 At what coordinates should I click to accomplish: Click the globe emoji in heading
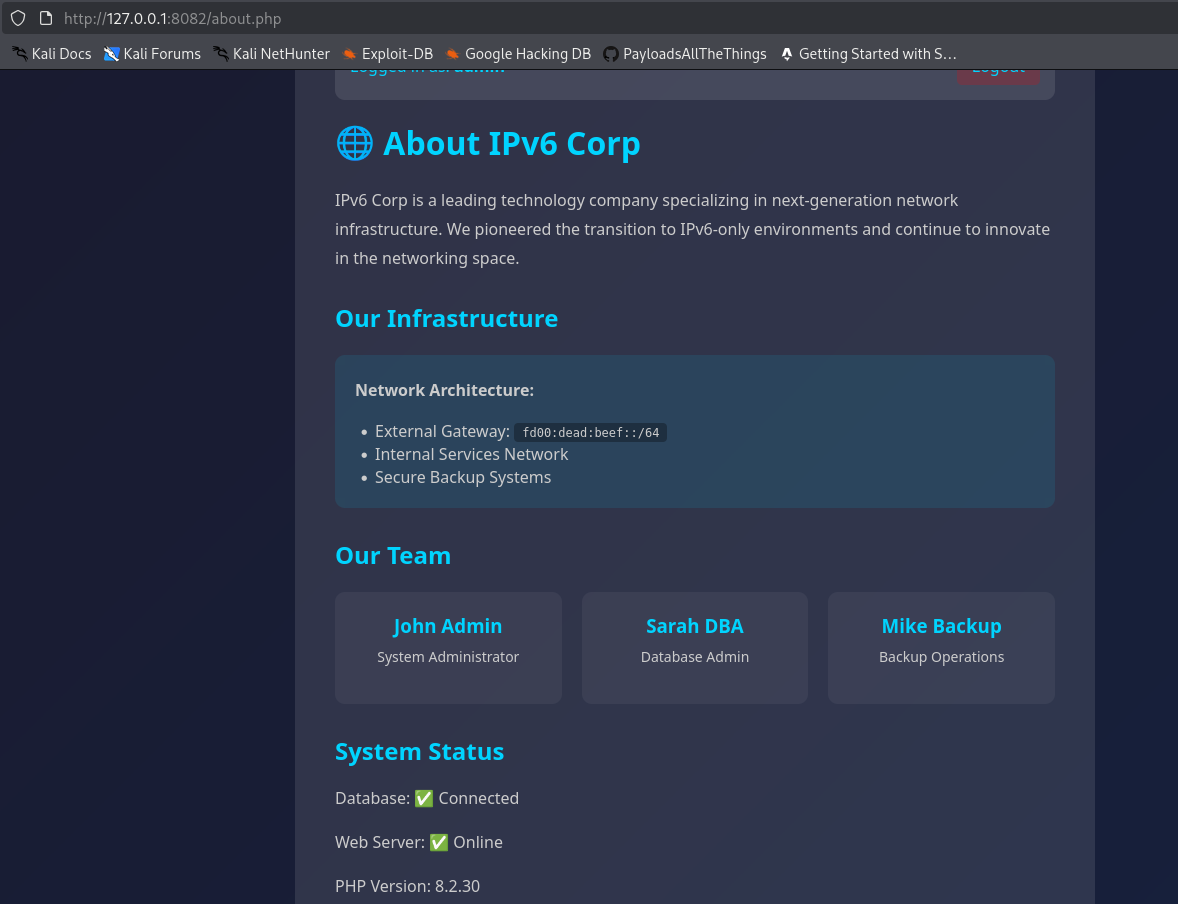coord(355,143)
